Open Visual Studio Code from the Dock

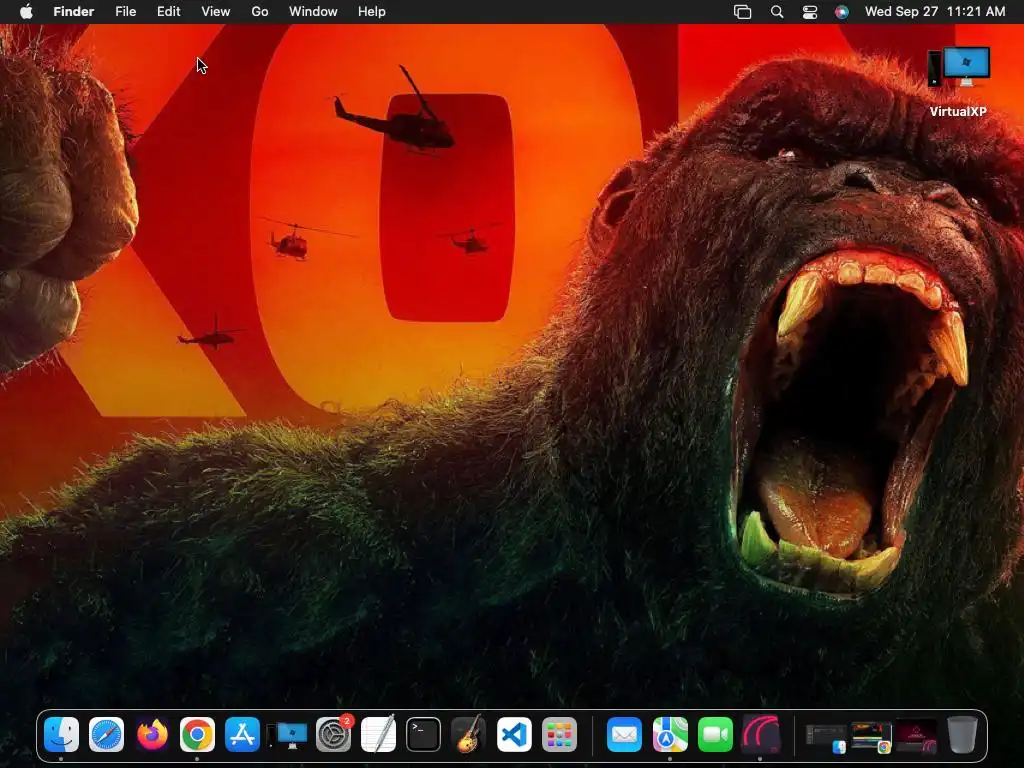point(514,735)
